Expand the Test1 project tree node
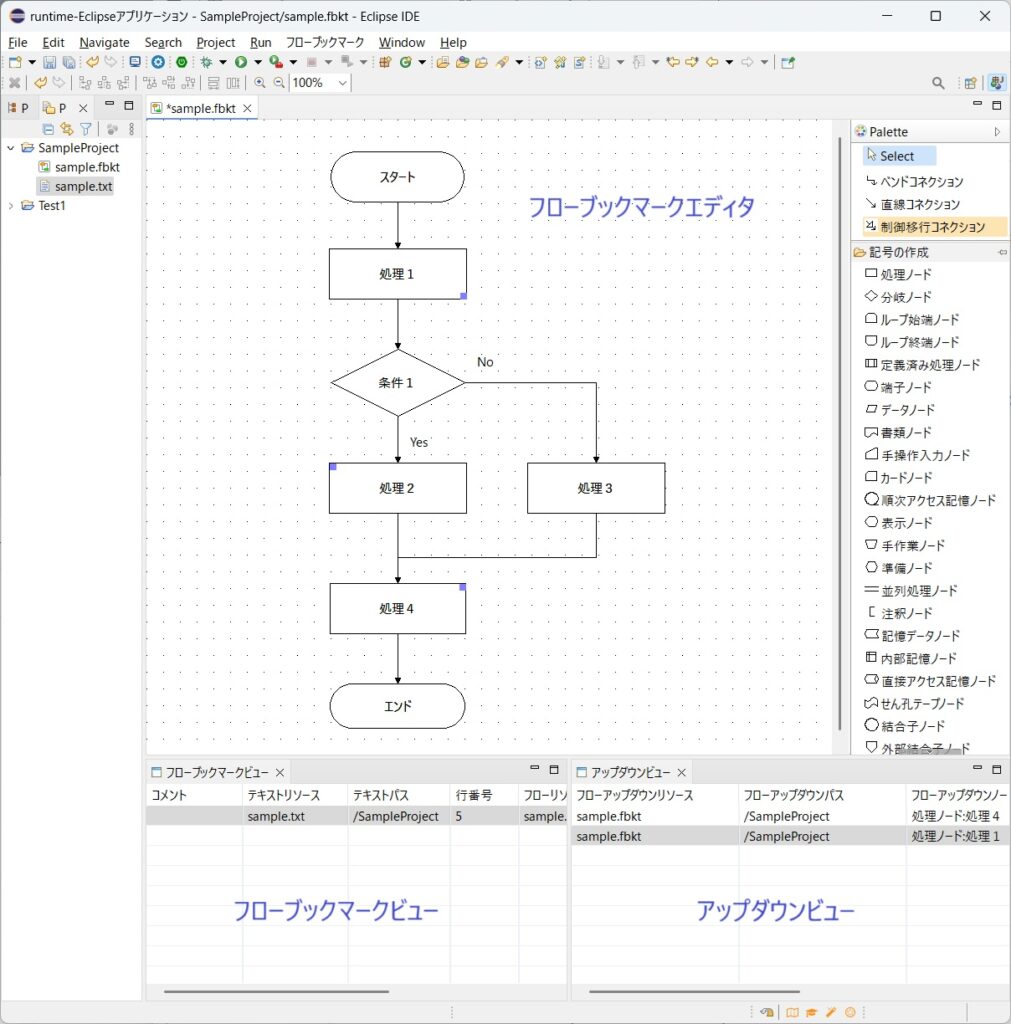Screen dimensions: 1011x1024 coord(11,206)
